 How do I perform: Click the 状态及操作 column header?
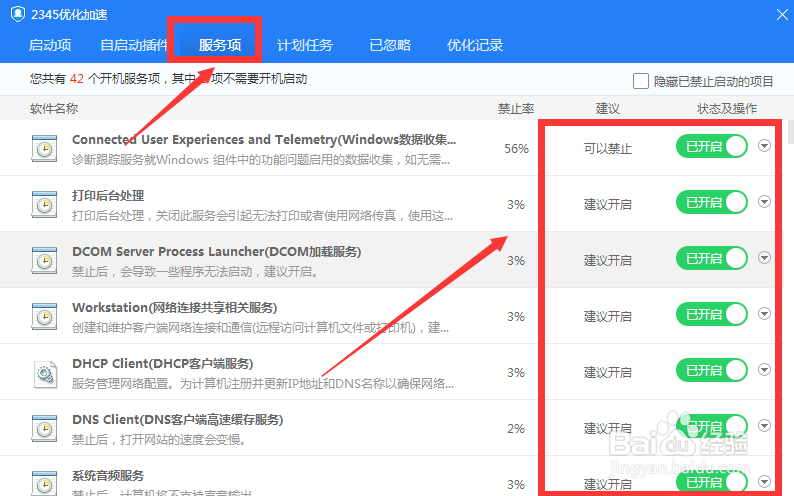pyautogui.click(x=727, y=108)
